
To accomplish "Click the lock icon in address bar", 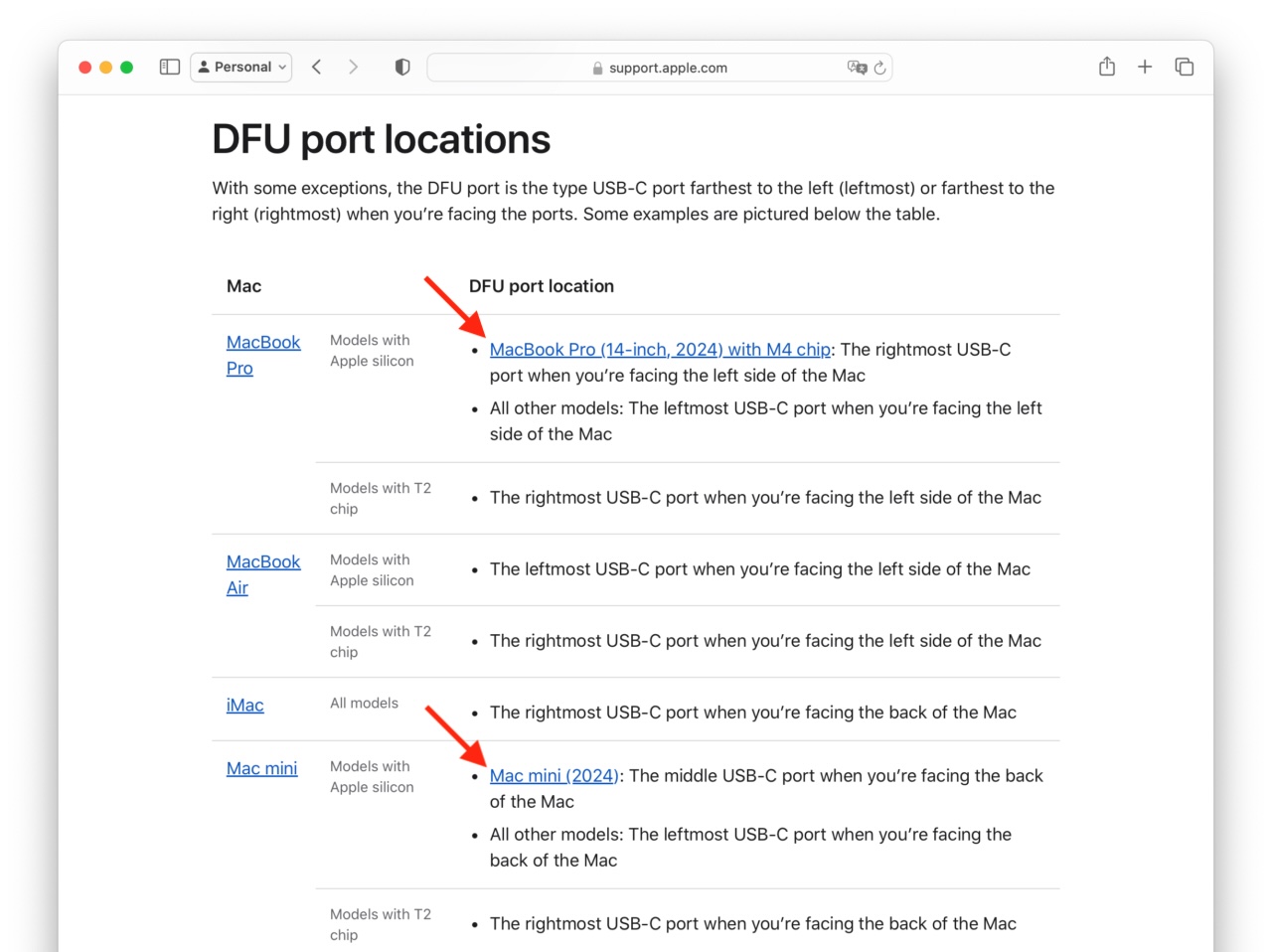I will click(x=597, y=68).
